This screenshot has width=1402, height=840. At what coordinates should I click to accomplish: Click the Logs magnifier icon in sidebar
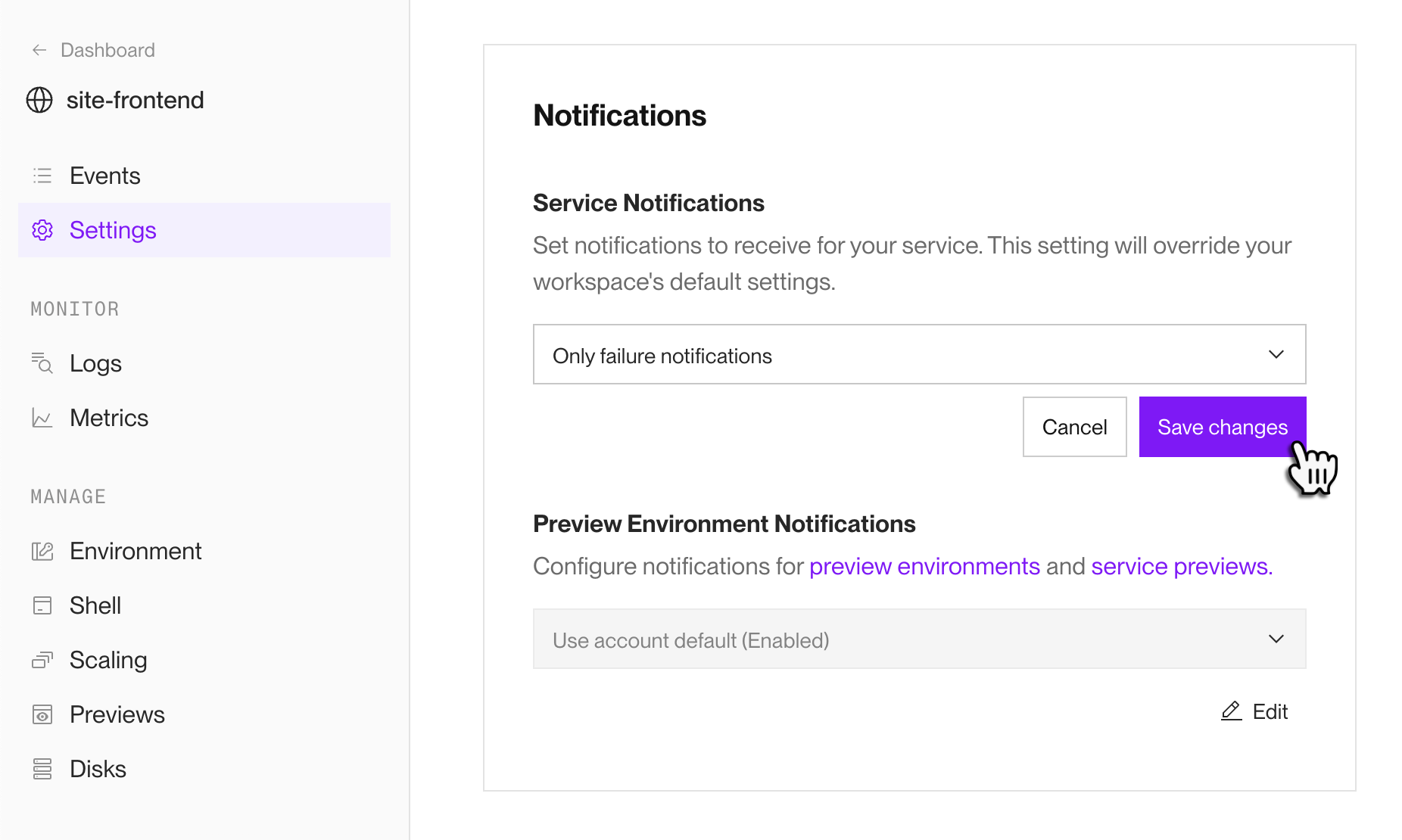[x=42, y=362]
